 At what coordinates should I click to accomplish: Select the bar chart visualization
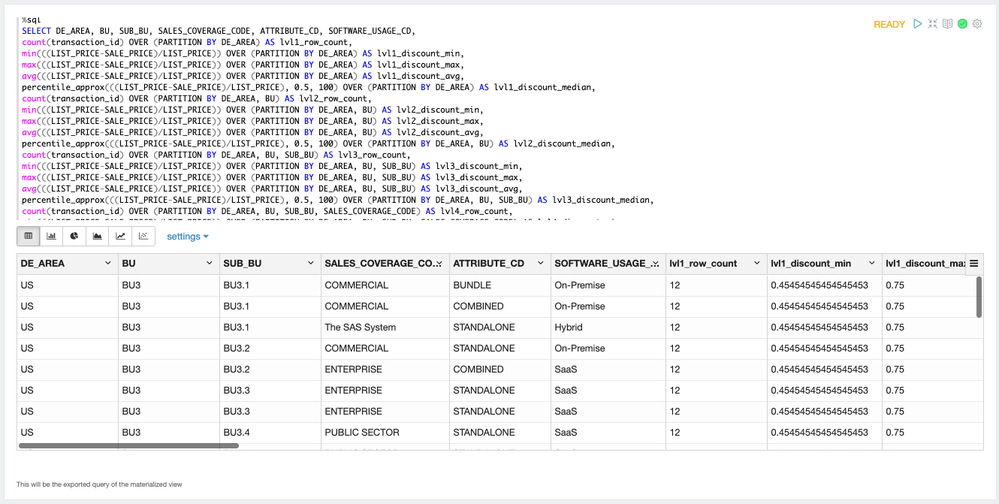point(51,236)
